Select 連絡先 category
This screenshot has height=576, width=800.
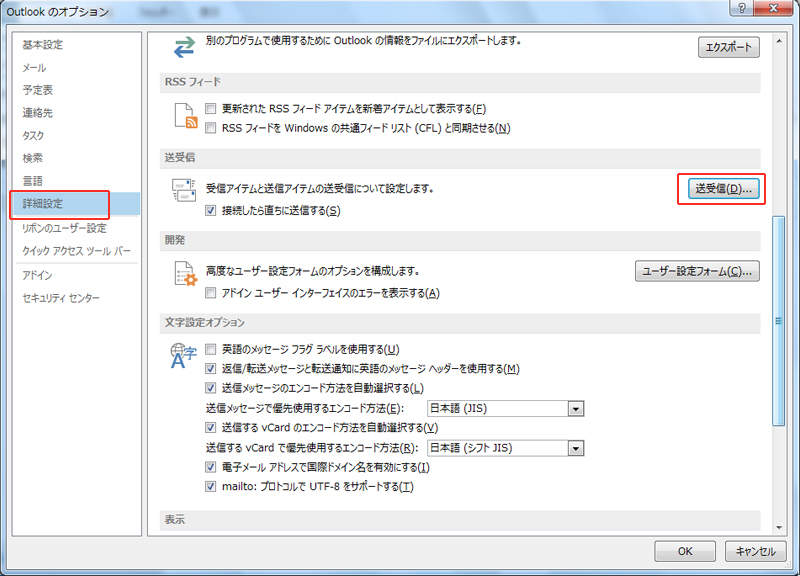click(x=76, y=113)
